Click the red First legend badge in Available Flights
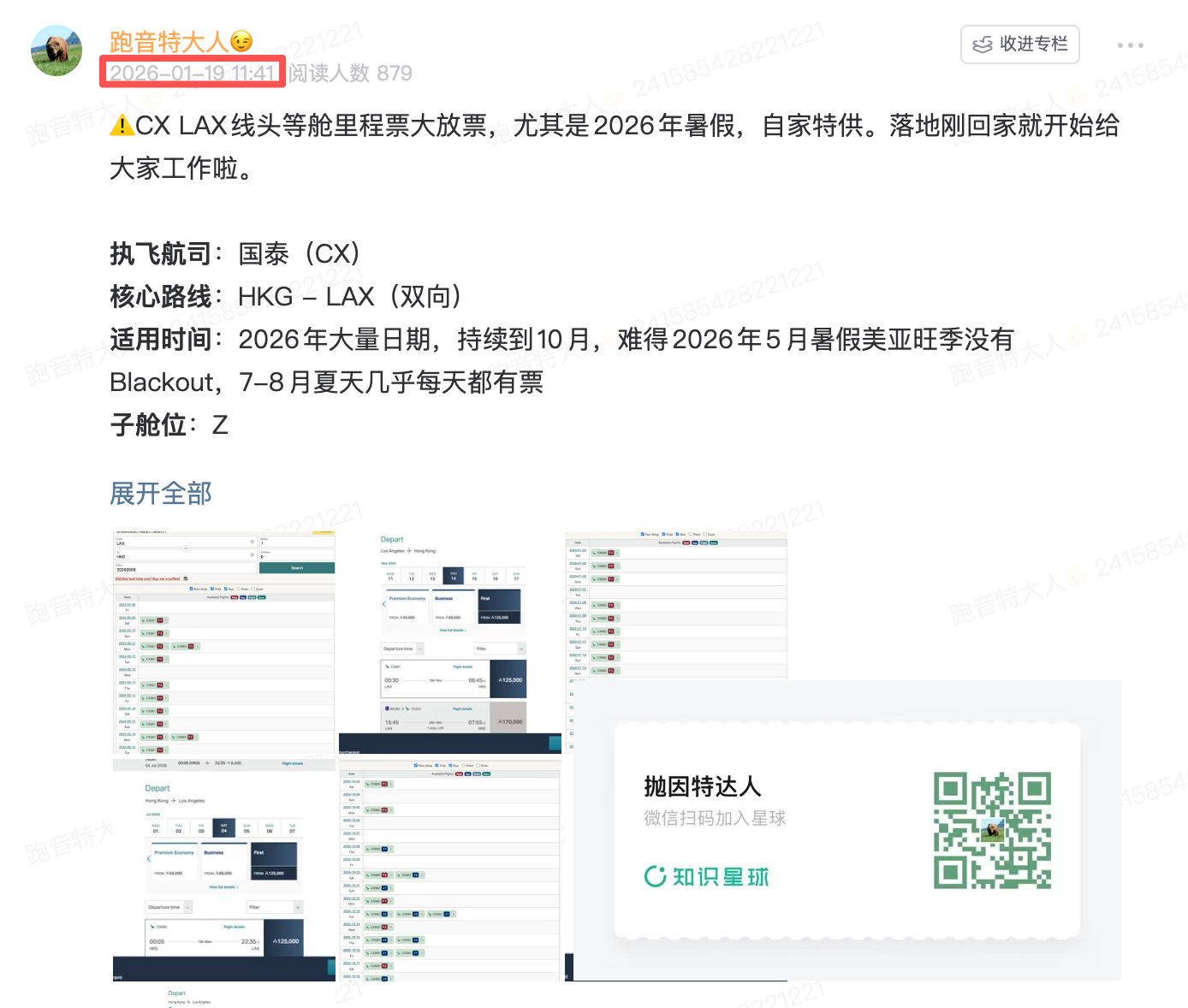Screen dimensions: 1188x1008 [x=235, y=597]
